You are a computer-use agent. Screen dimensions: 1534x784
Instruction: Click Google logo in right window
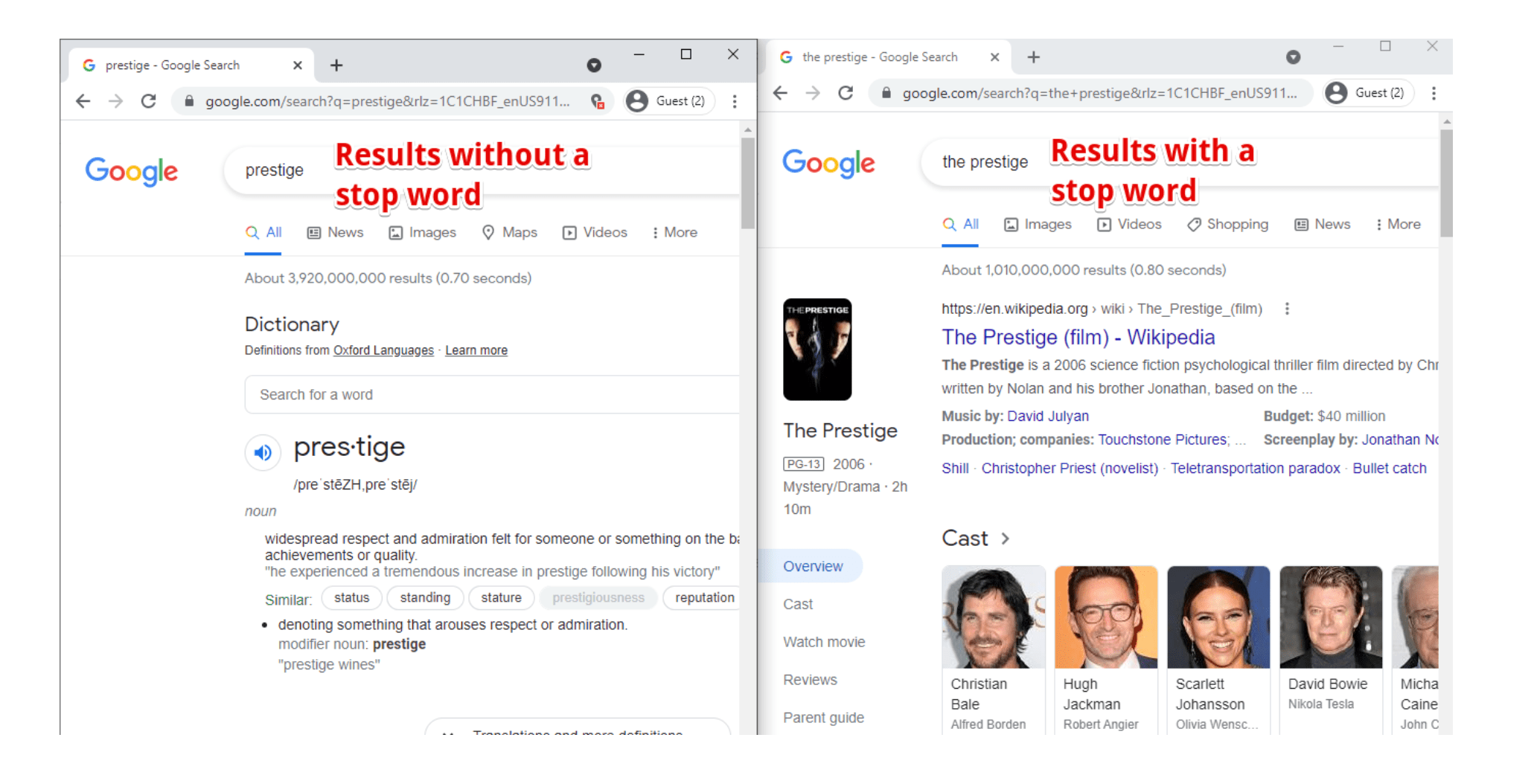tap(828, 163)
